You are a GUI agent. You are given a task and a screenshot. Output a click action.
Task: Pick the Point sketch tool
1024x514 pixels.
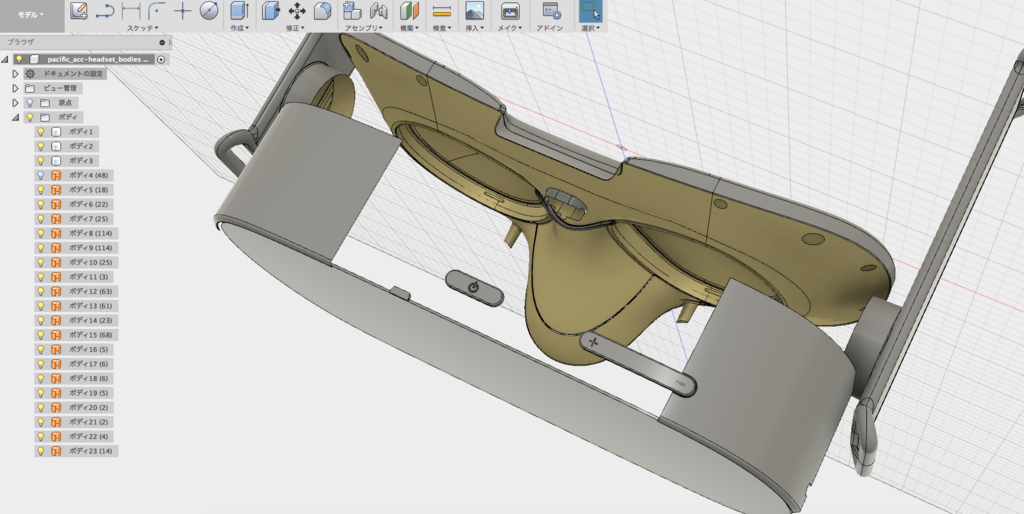[x=183, y=10]
